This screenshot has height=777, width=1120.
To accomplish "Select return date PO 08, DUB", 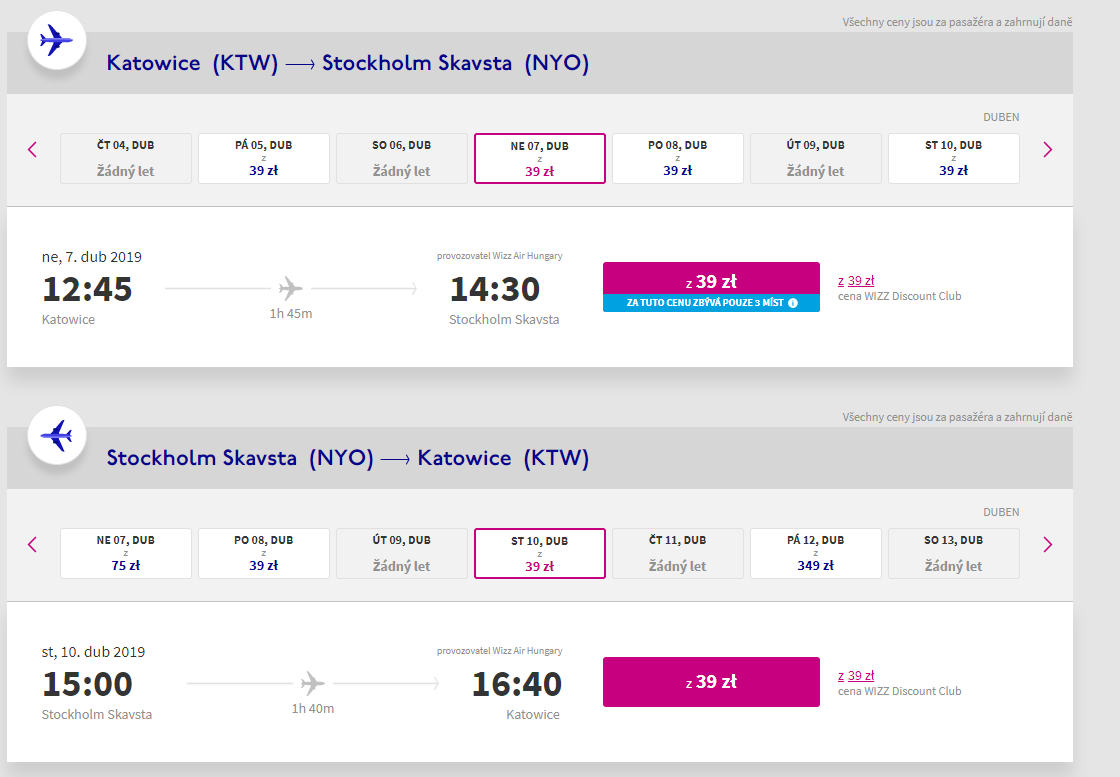I will click(264, 554).
